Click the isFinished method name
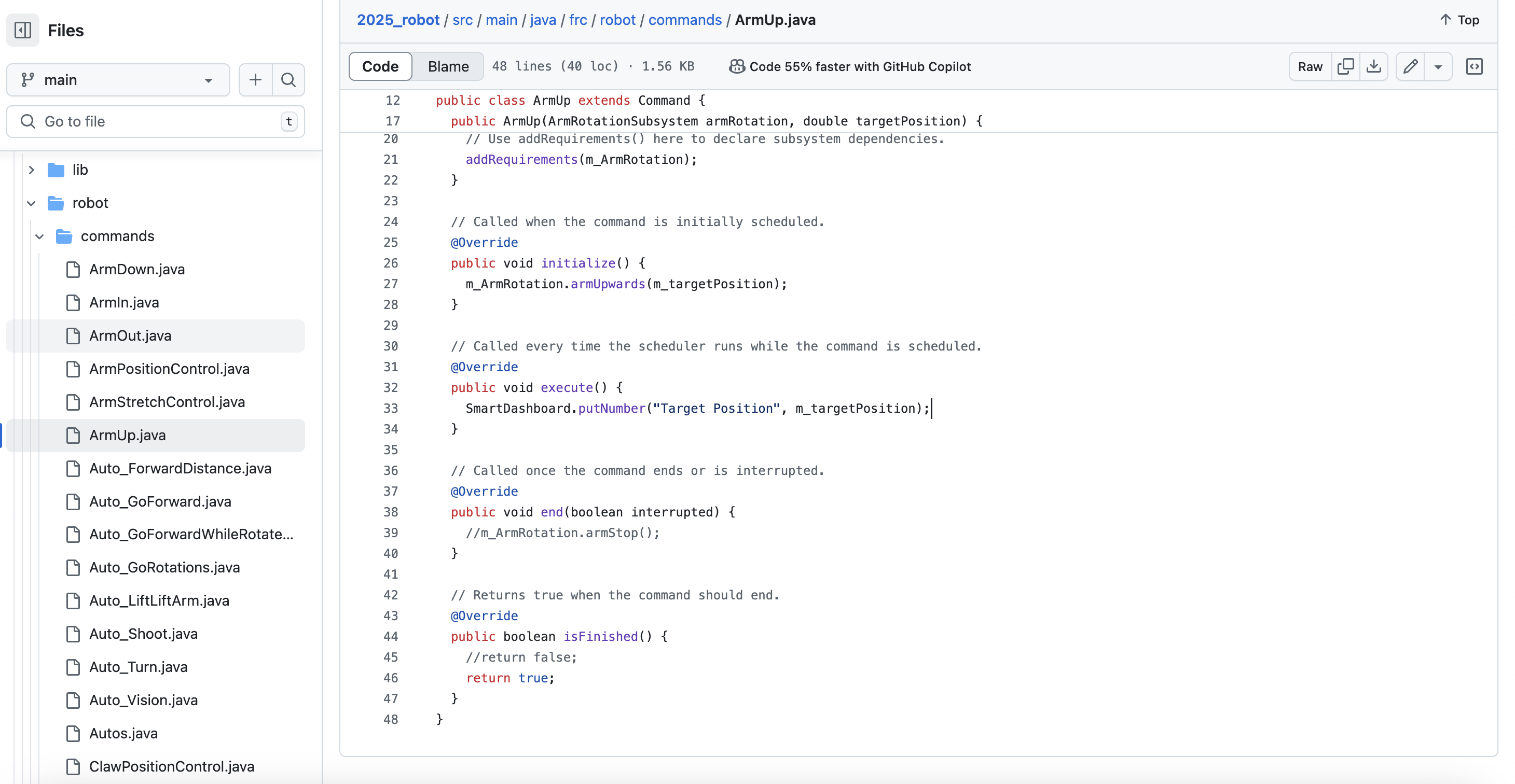1515x784 pixels. coord(600,637)
